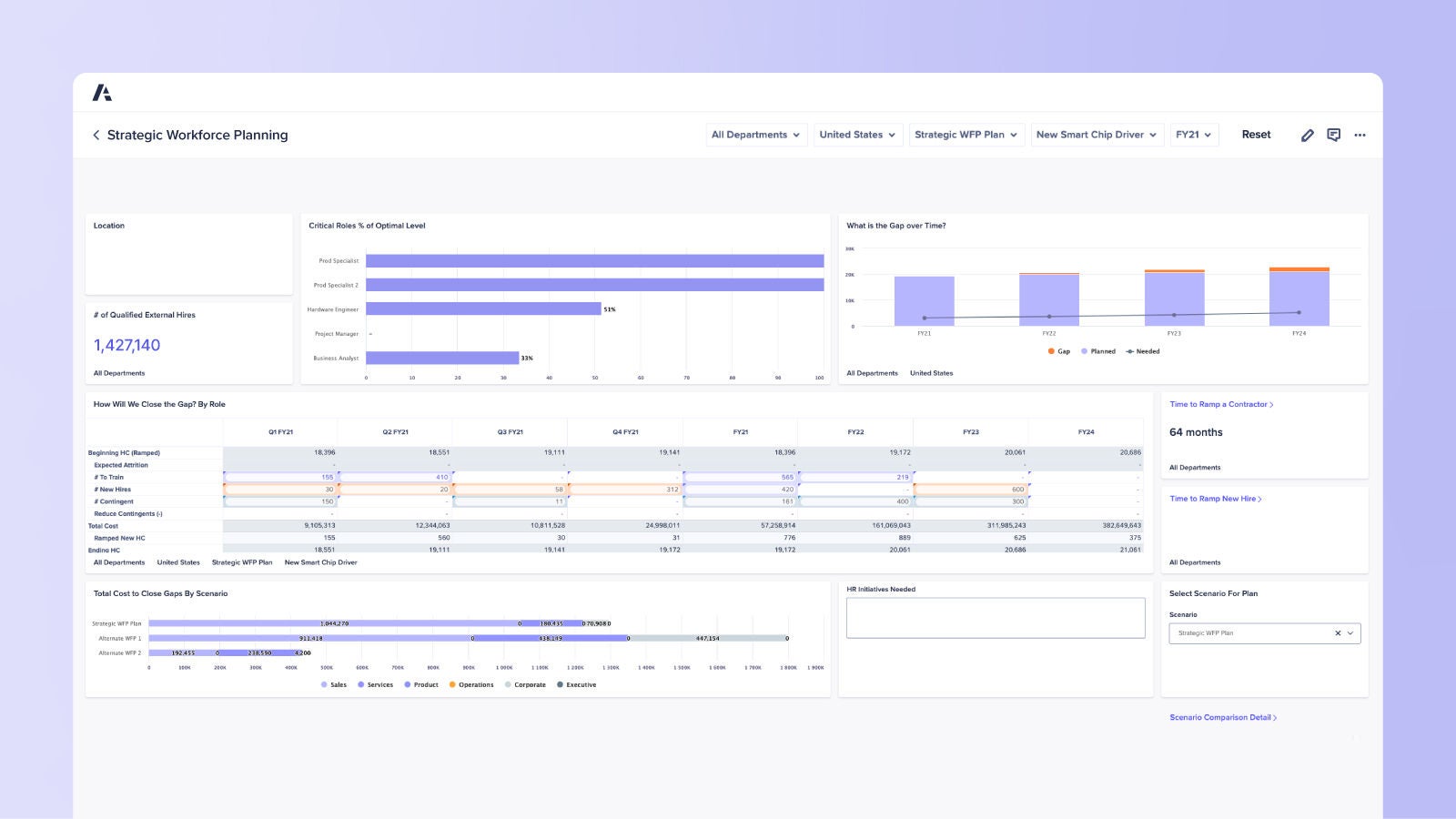The height and width of the screenshot is (819, 1456).
Task: Select the # New Hires value for Q1 FY21
Action: [300, 489]
